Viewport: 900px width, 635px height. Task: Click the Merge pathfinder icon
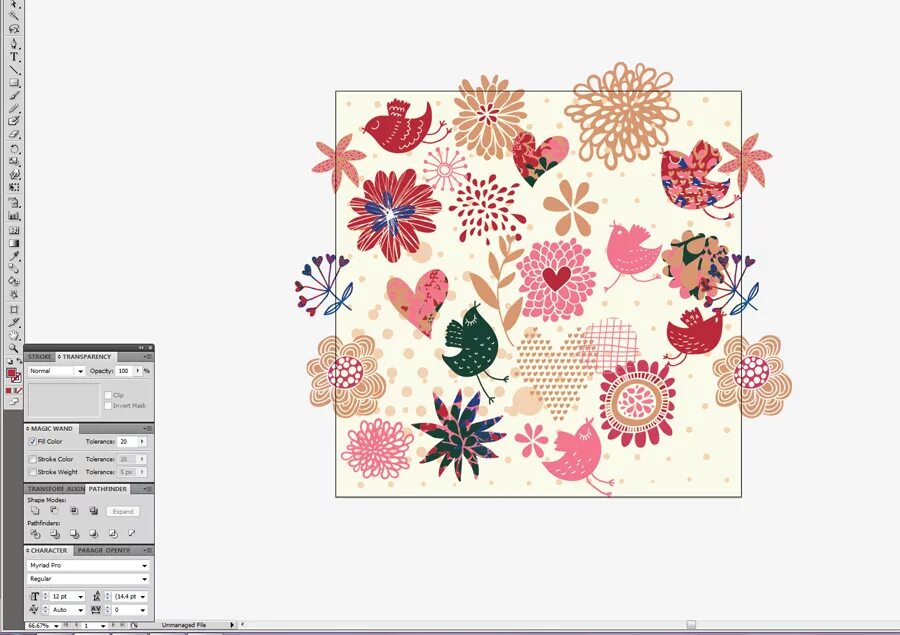click(74, 534)
